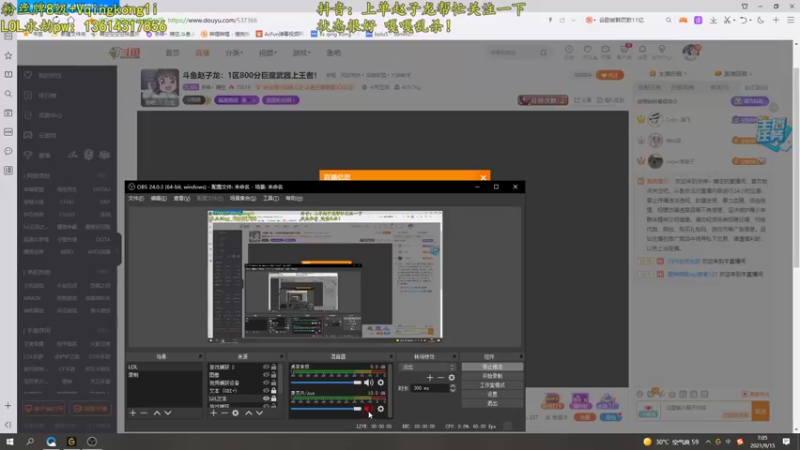
Task: Move scene up in OBS scenes list
Action: pyautogui.click(x=157, y=413)
